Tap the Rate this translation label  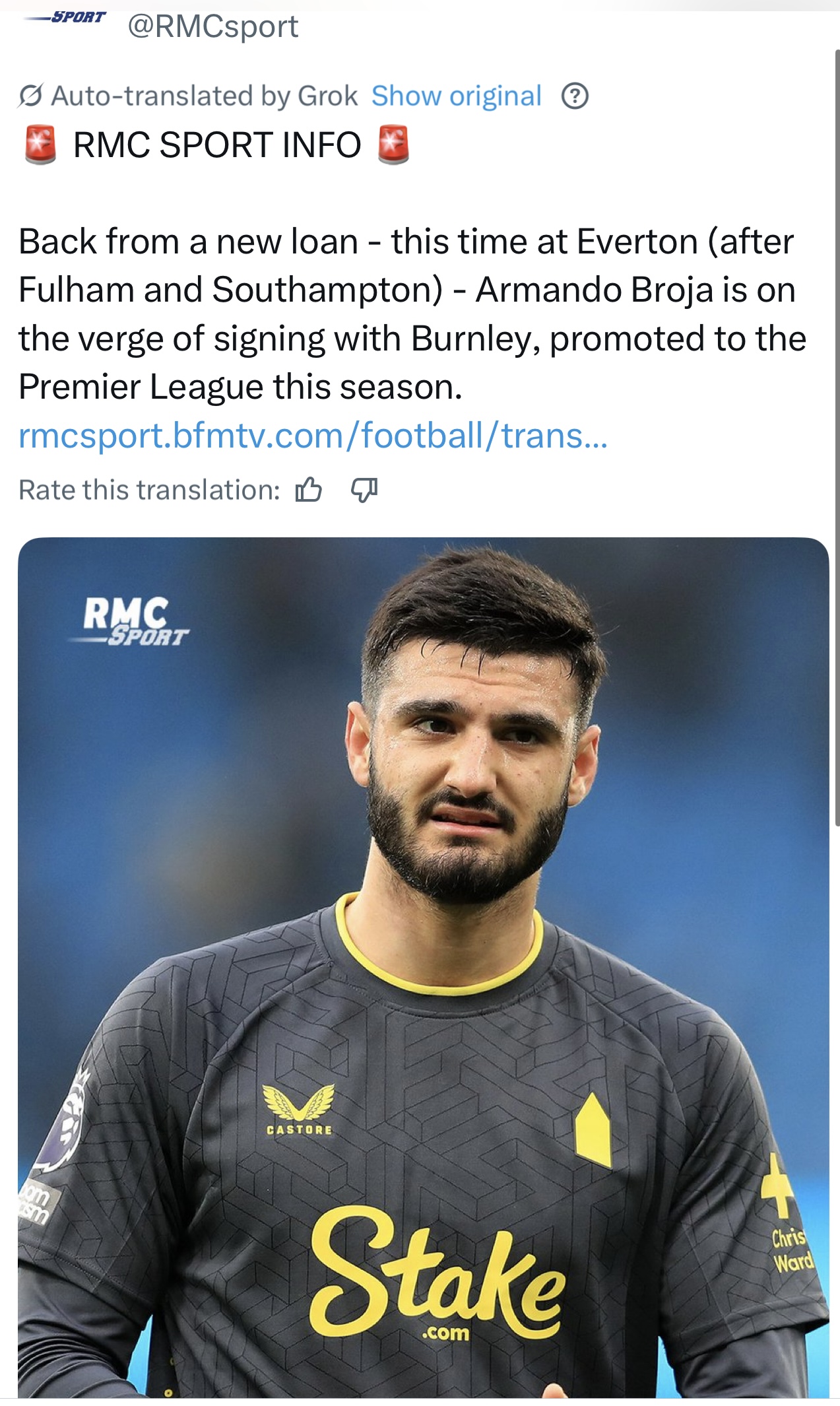coord(149,490)
